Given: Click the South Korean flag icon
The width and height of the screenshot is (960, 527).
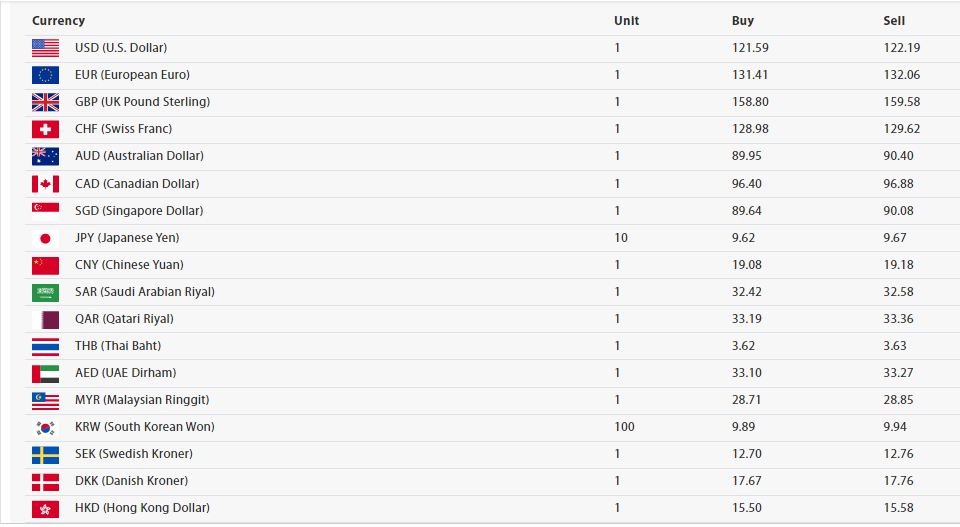Looking at the screenshot, I should pyautogui.click(x=45, y=427).
